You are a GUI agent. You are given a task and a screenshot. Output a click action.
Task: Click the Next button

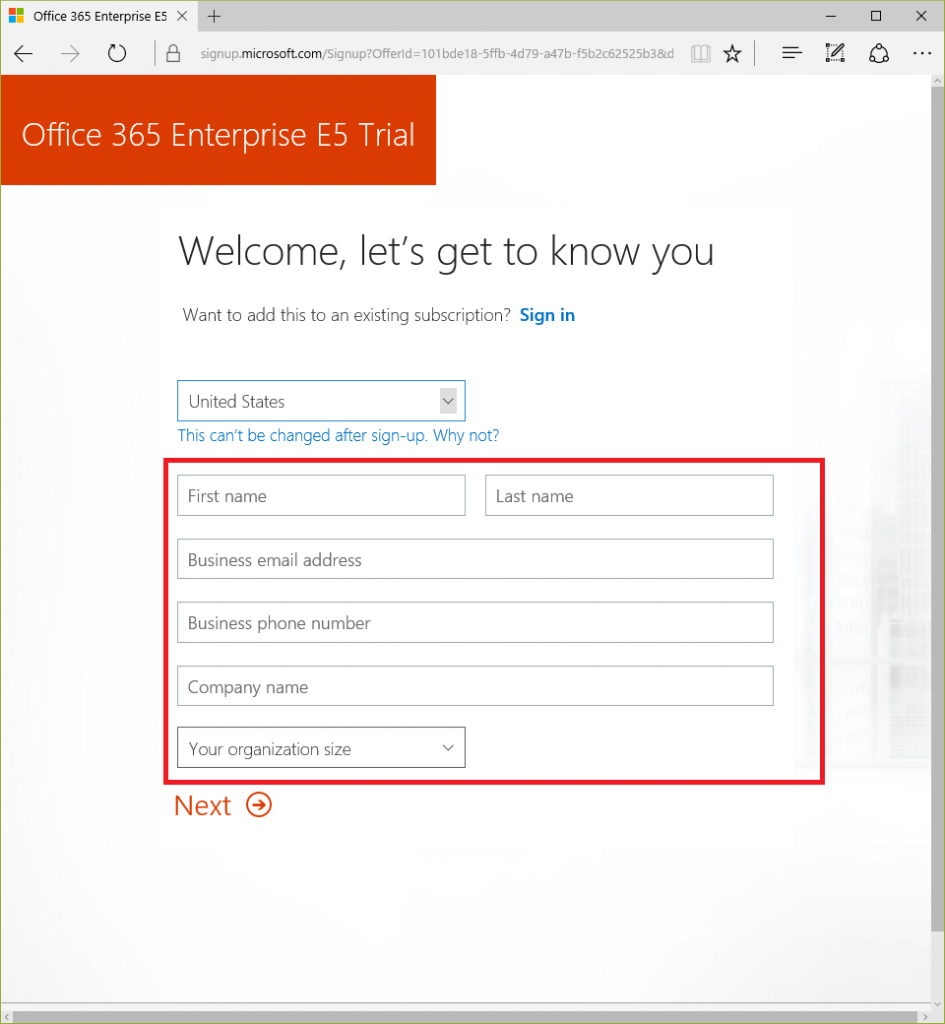pos(222,805)
